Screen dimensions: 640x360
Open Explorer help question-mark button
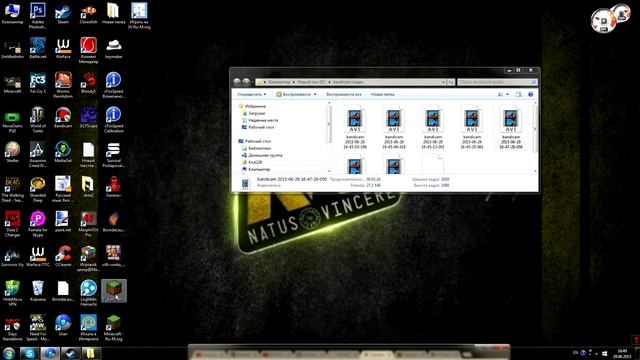click(531, 94)
